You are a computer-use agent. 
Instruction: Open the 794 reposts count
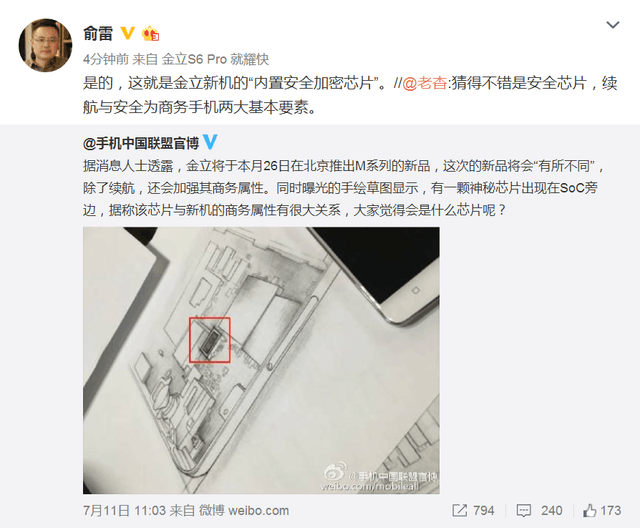pos(484,510)
